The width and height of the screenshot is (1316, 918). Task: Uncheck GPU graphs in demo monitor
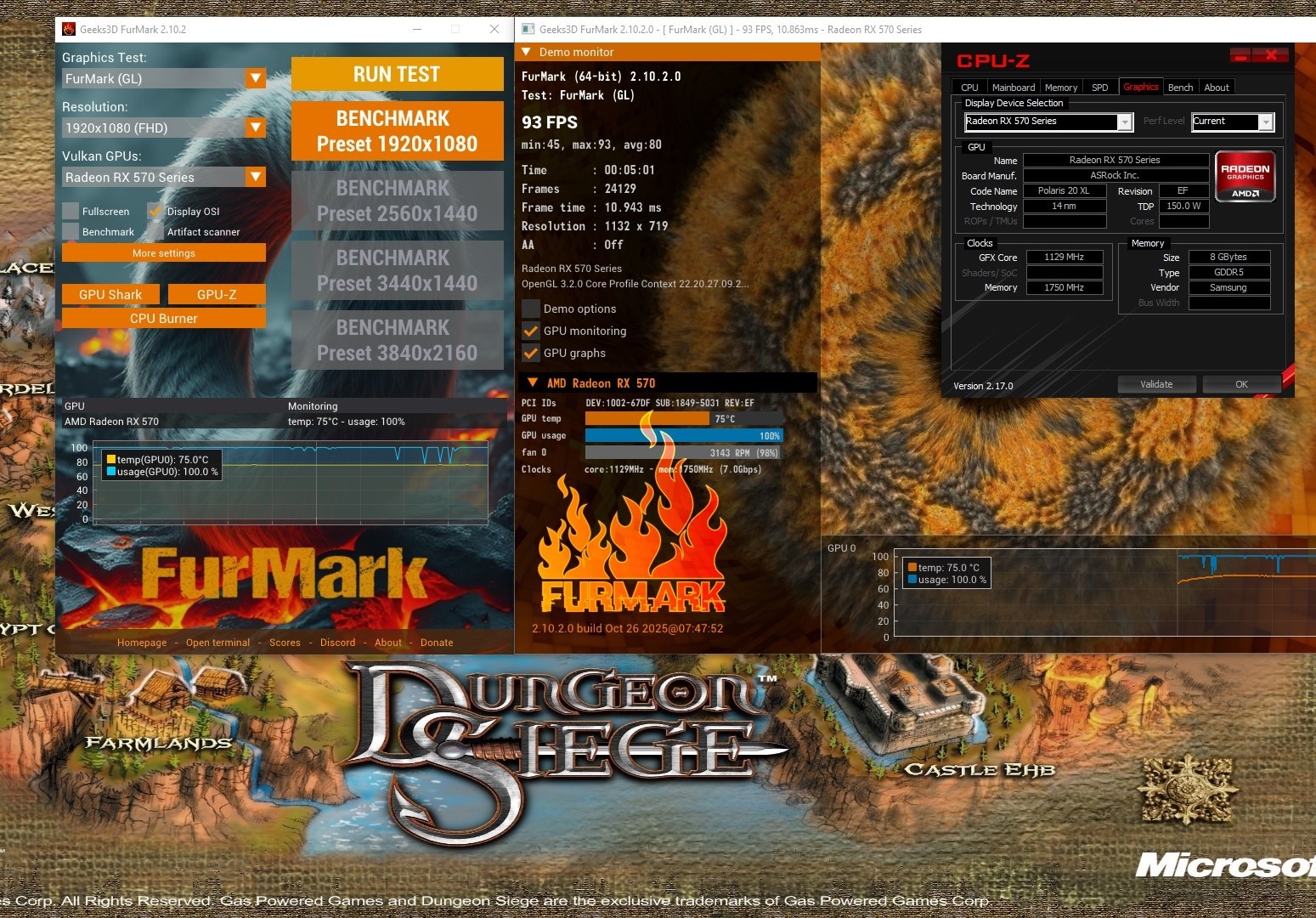click(x=531, y=353)
